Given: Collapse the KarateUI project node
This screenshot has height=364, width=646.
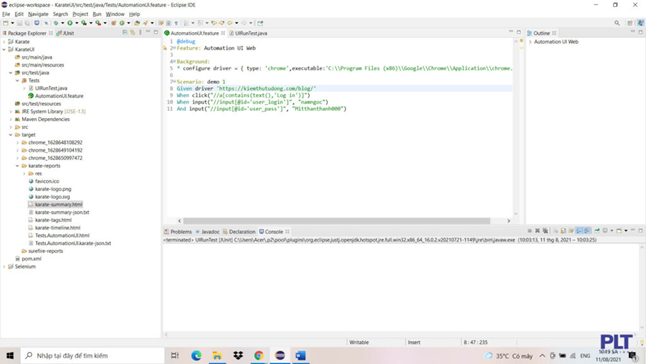Looking at the screenshot, I should (x=4, y=49).
